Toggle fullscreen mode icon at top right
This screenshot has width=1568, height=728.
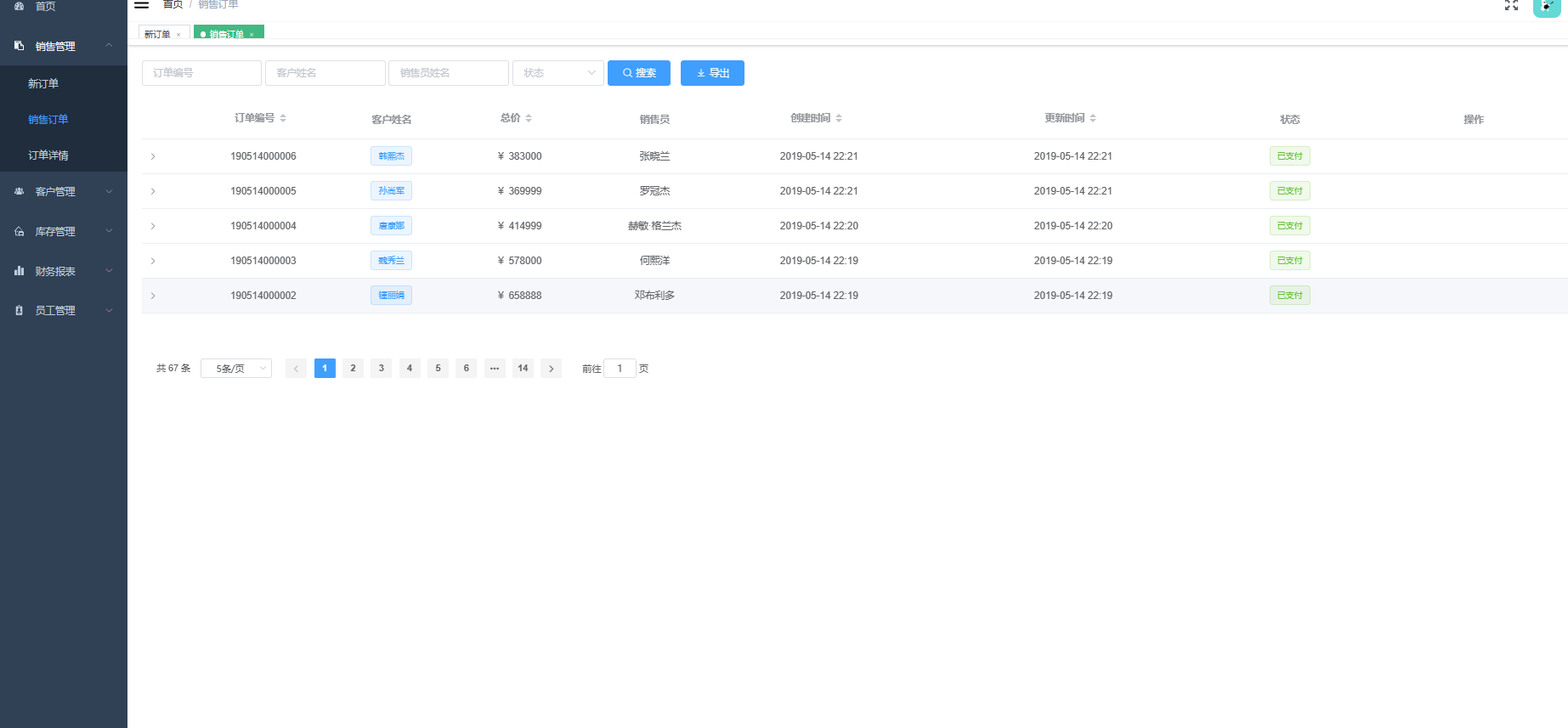[1511, 5]
